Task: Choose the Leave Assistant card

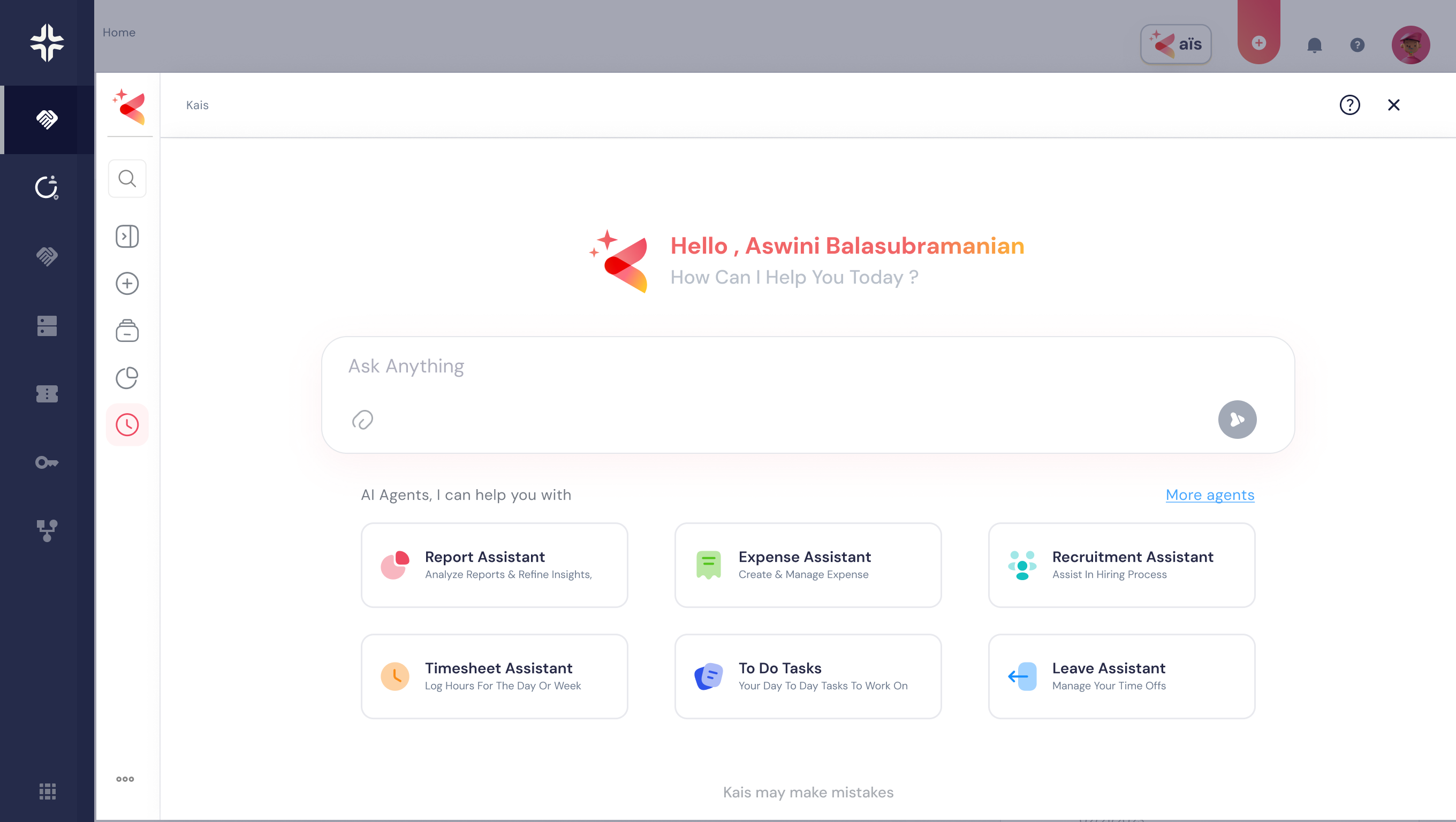Action: [1121, 676]
